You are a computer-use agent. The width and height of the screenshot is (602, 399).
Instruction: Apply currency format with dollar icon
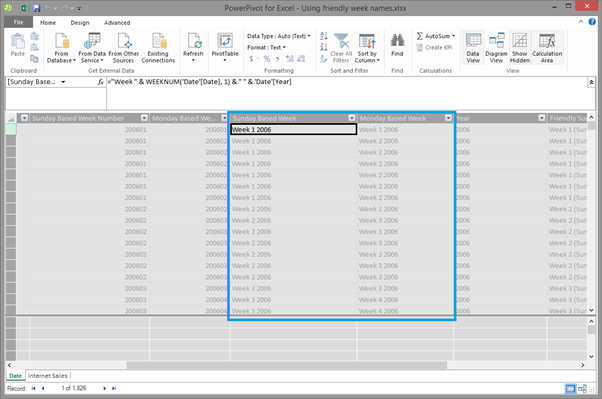pyautogui.click(x=251, y=59)
